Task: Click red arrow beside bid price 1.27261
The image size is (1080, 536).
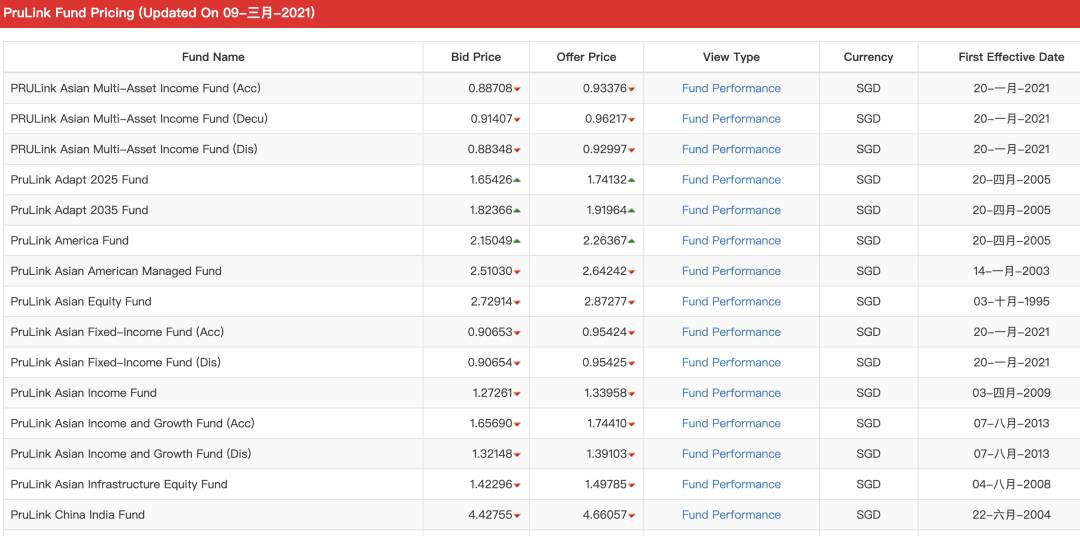Action: point(517,394)
